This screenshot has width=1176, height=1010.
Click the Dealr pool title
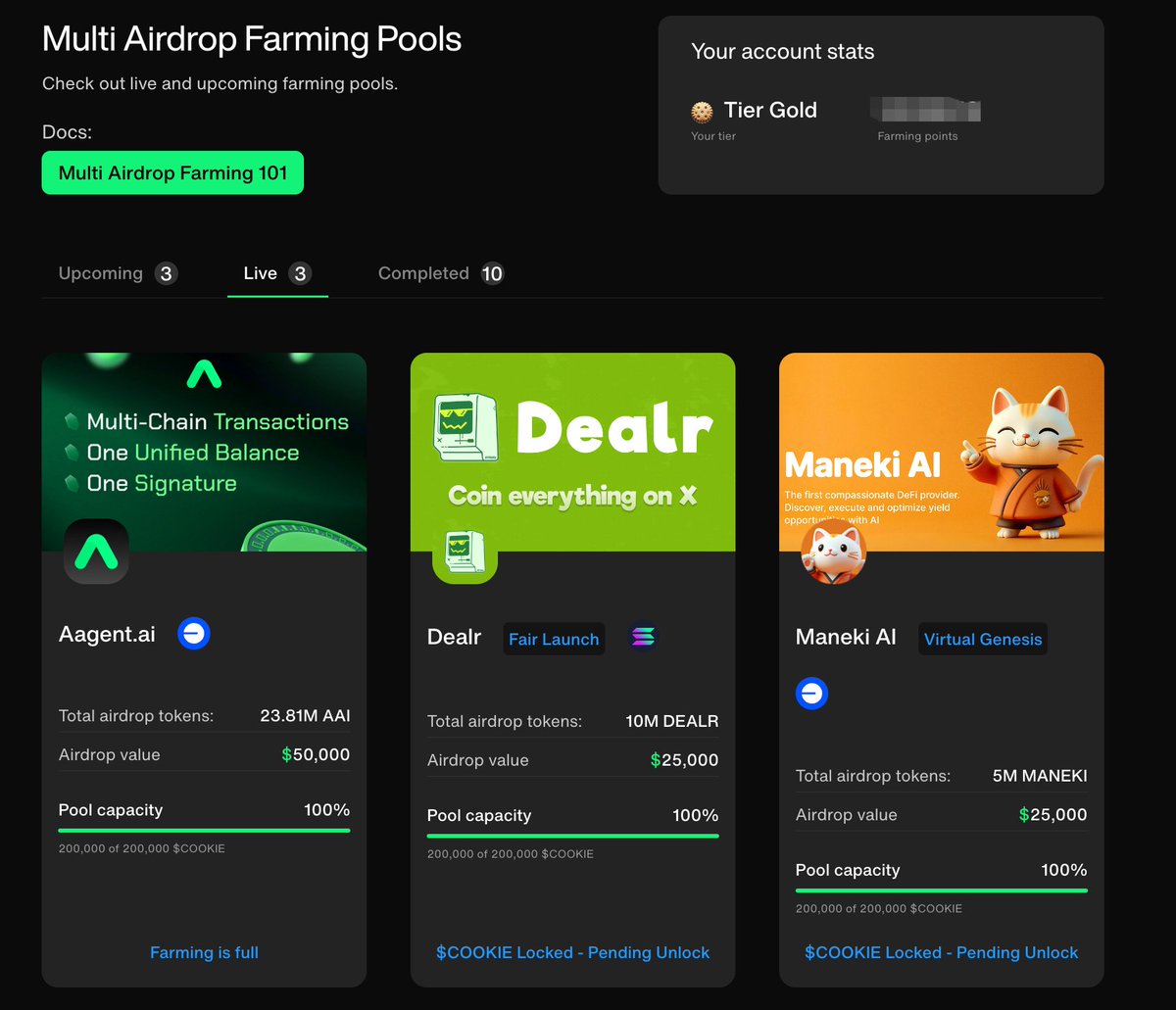click(x=454, y=637)
